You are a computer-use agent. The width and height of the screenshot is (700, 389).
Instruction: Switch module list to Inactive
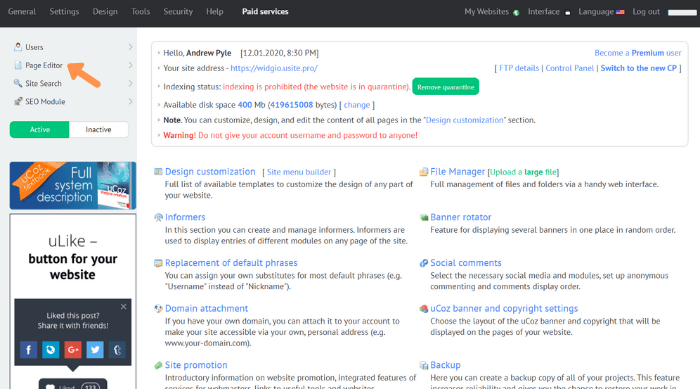(99, 130)
